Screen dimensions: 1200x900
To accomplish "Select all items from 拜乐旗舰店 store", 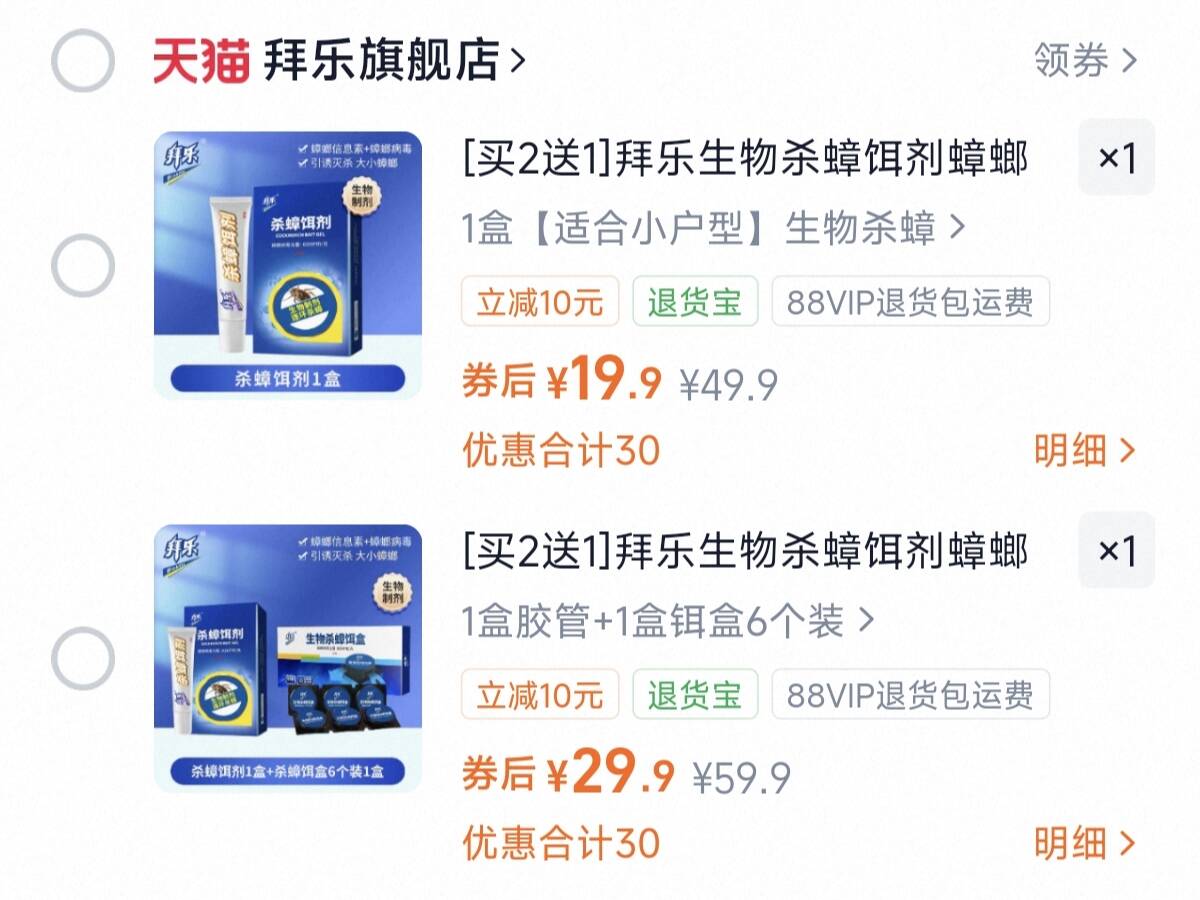I will (82, 61).
